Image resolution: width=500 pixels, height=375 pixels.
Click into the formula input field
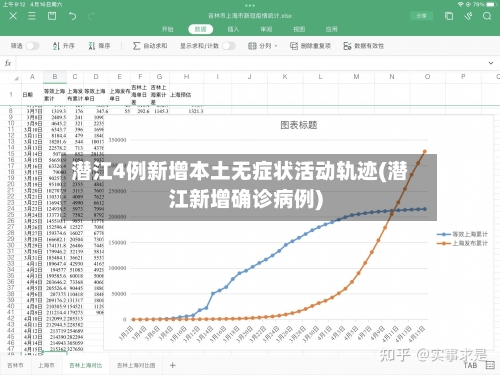pos(250,63)
